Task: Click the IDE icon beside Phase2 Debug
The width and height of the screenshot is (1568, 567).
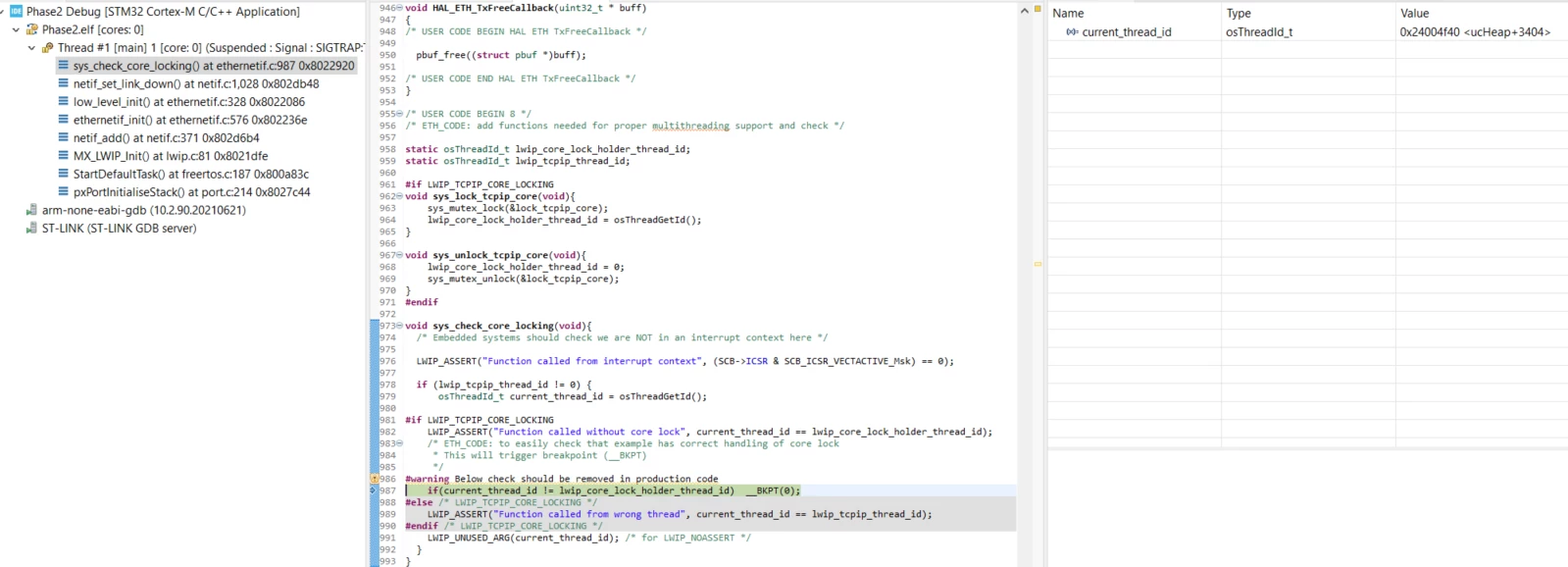Action: coord(16,12)
